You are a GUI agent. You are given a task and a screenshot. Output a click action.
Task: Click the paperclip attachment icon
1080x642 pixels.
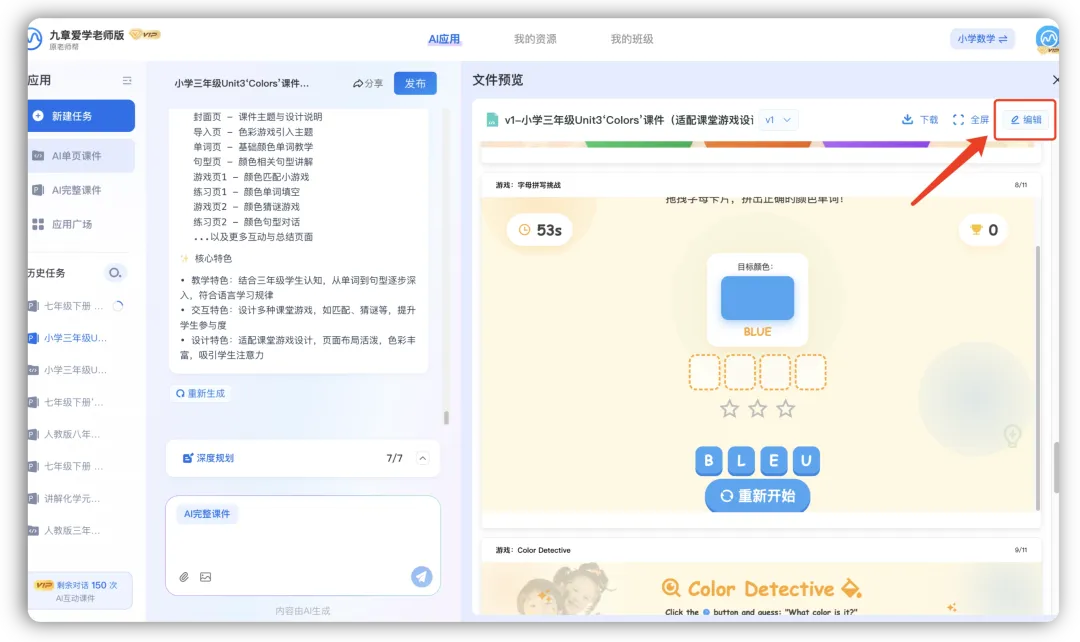(x=184, y=577)
